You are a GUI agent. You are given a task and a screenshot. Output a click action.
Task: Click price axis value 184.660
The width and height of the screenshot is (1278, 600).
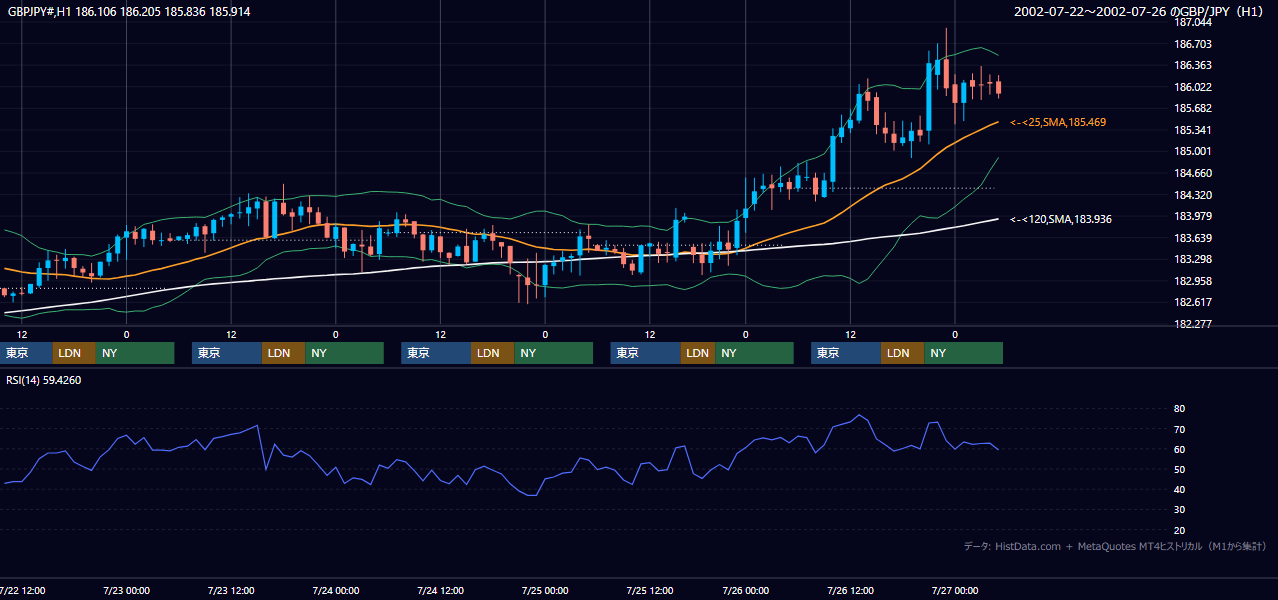click(1193, 173)
